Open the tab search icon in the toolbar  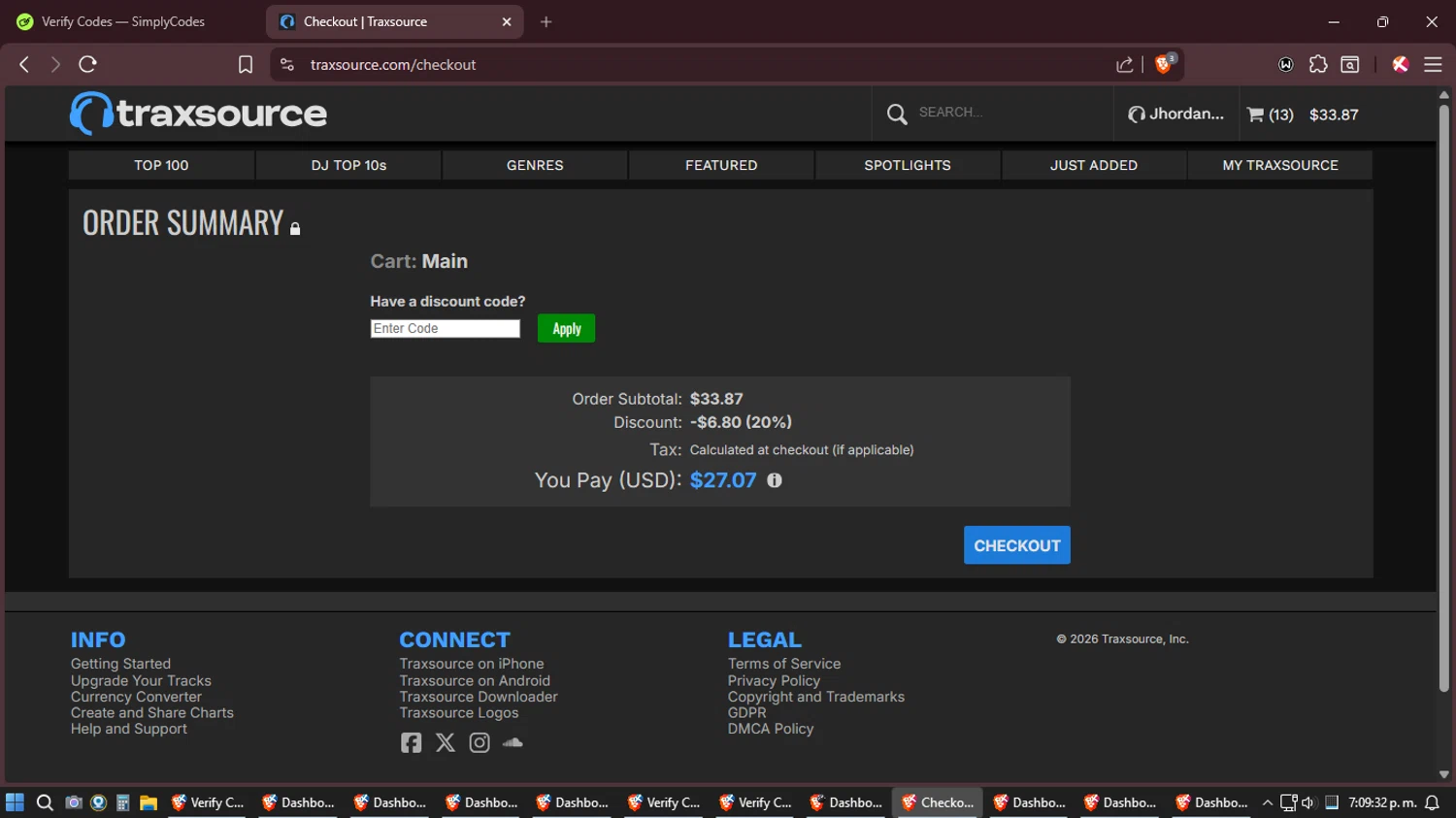click(1350, 64)
